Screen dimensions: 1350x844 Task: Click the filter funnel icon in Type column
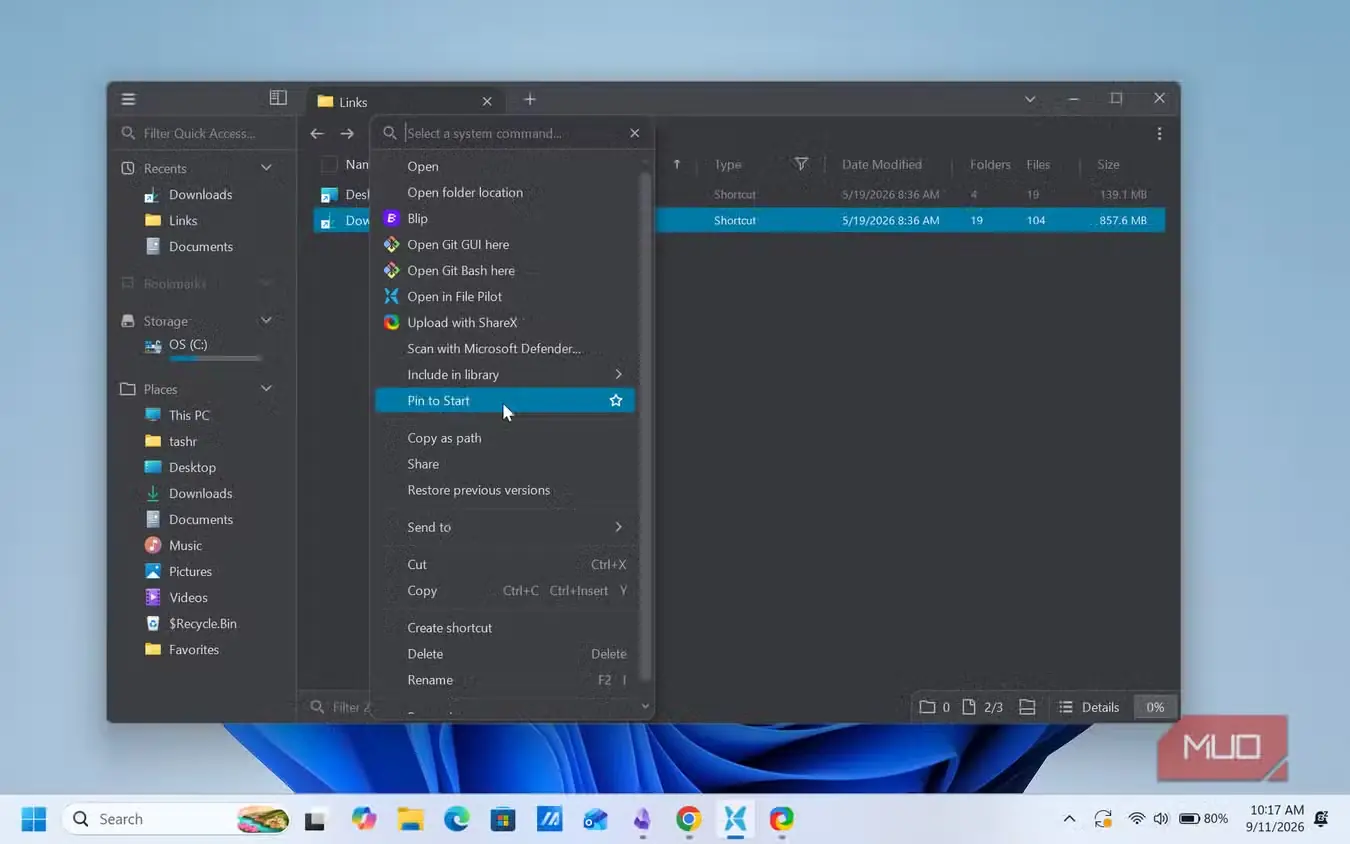pos(801,164)
